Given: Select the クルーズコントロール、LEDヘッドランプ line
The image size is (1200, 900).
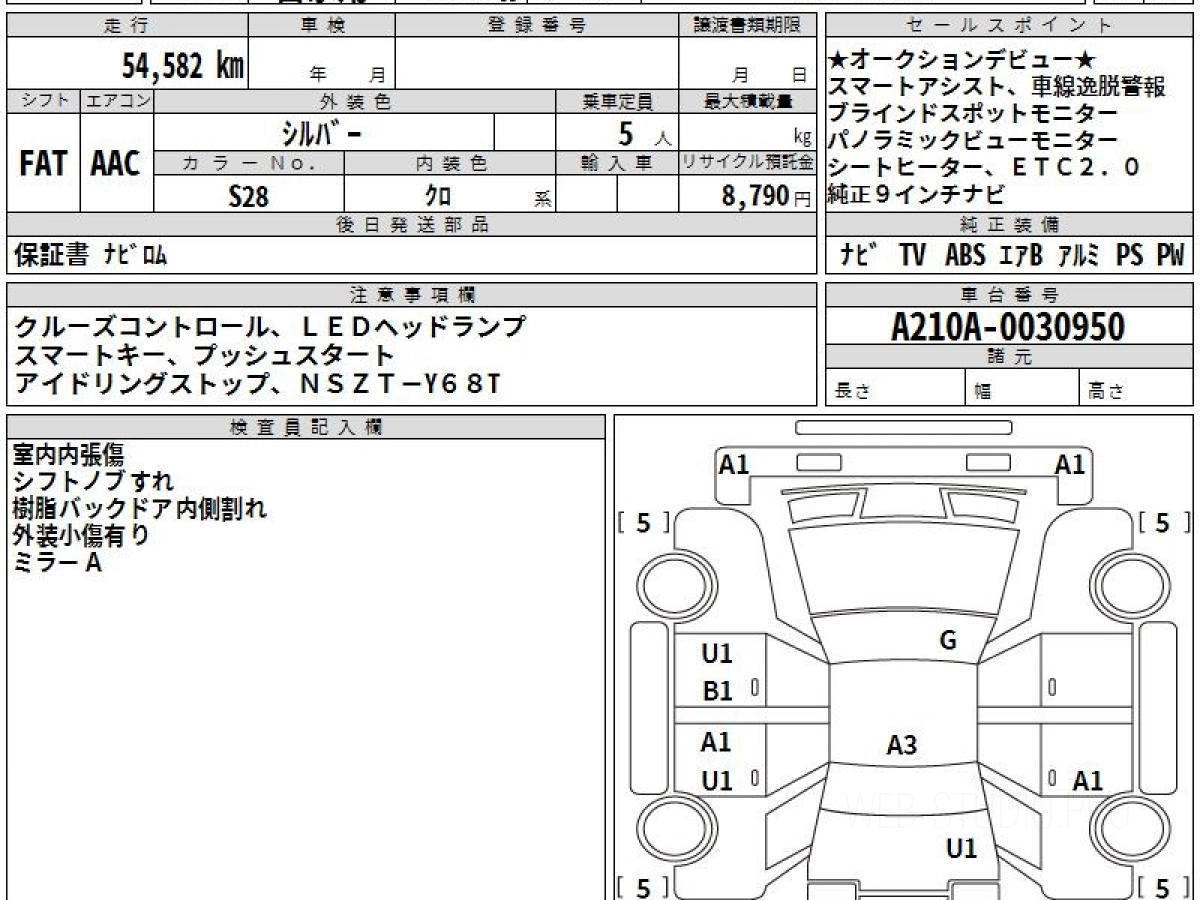Looking at the screenshot, I should tap(270, 326).
